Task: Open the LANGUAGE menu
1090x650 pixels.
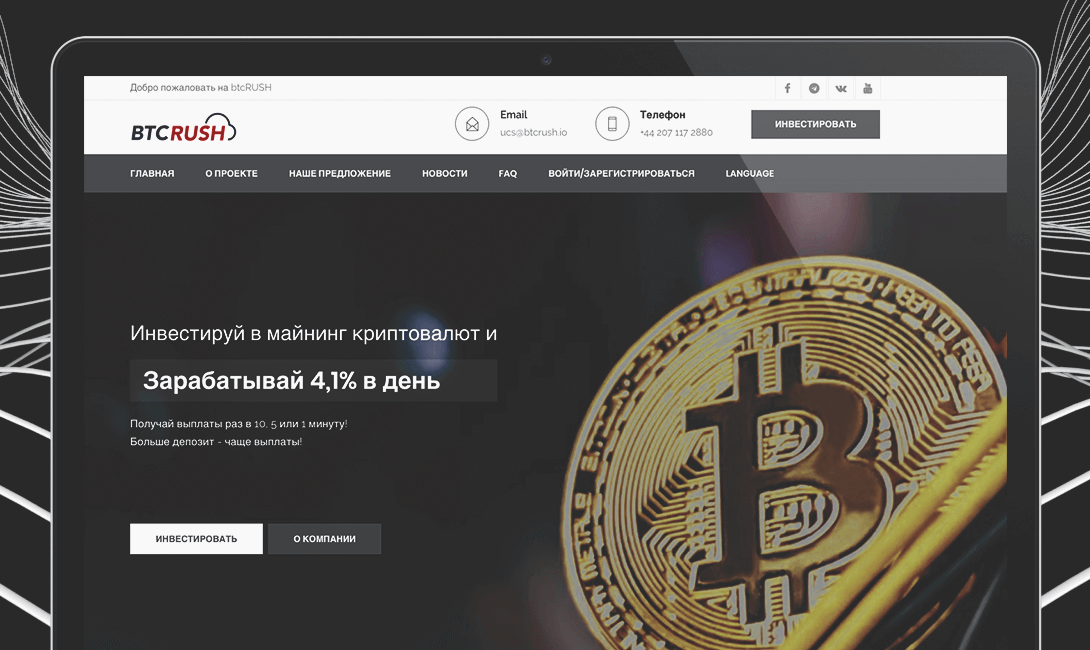Action: tap(749, 174)
